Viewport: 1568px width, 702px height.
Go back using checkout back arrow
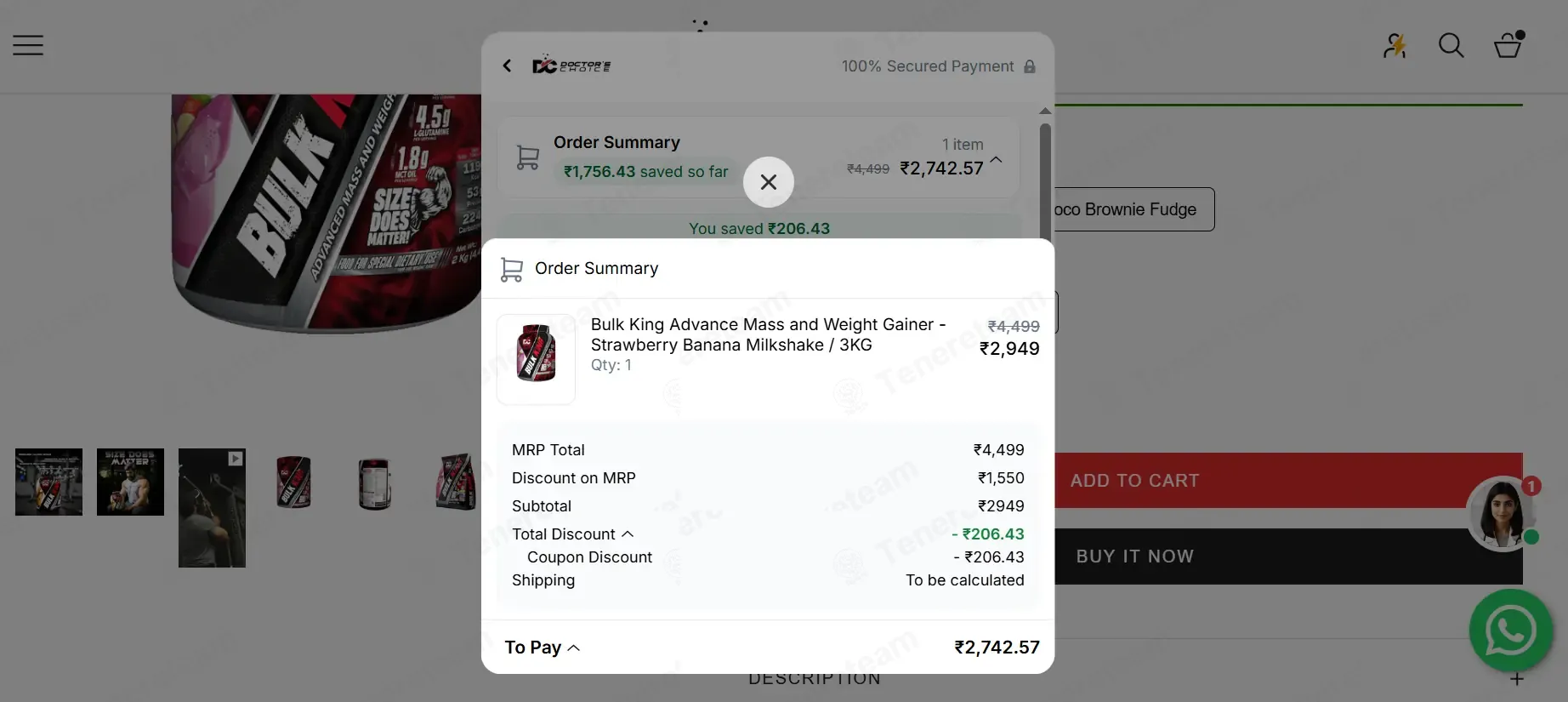point(508,66)
